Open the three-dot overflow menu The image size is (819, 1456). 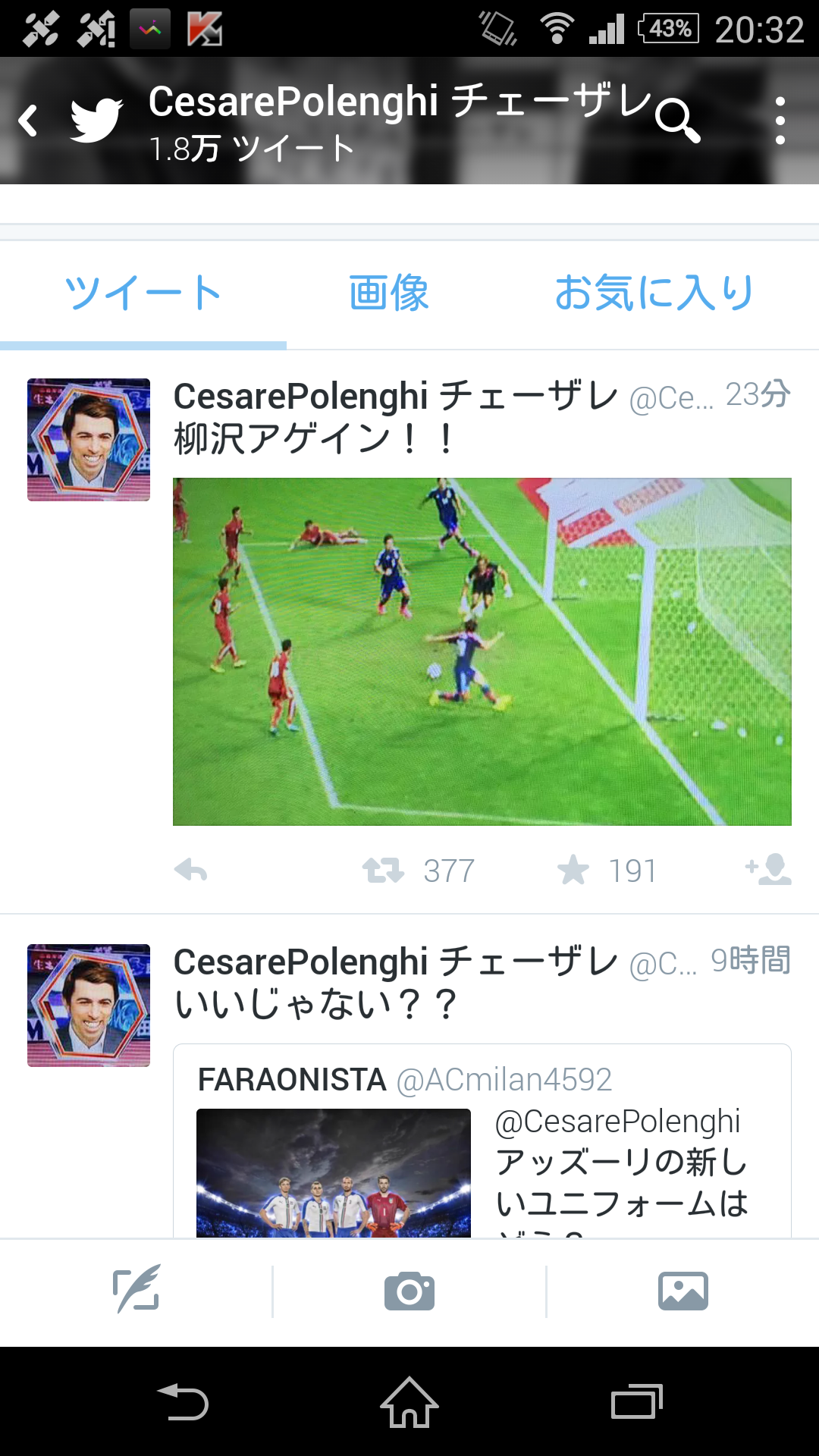(x=780, y=121)
